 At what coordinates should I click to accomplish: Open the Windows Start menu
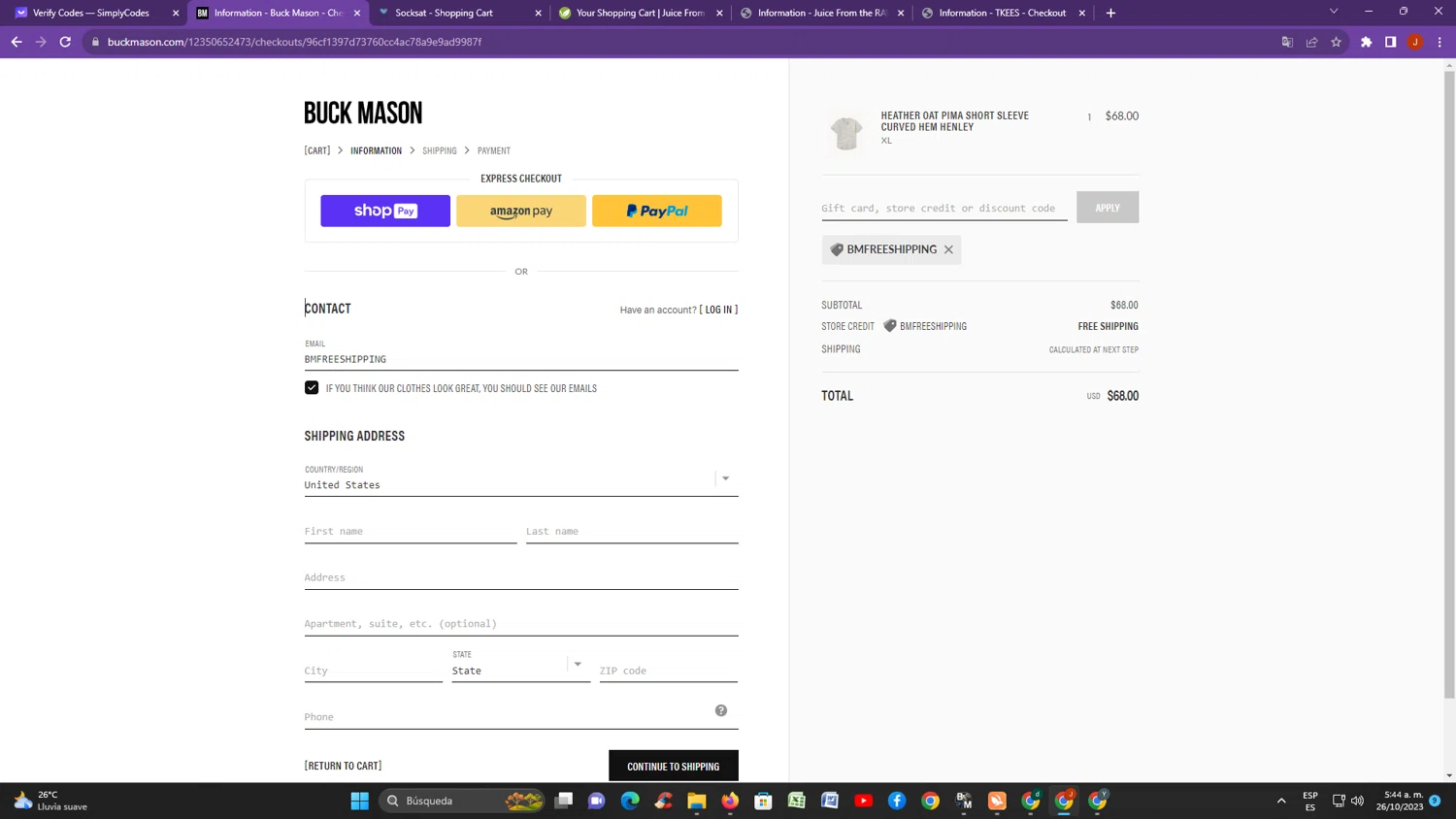[359, 801]
